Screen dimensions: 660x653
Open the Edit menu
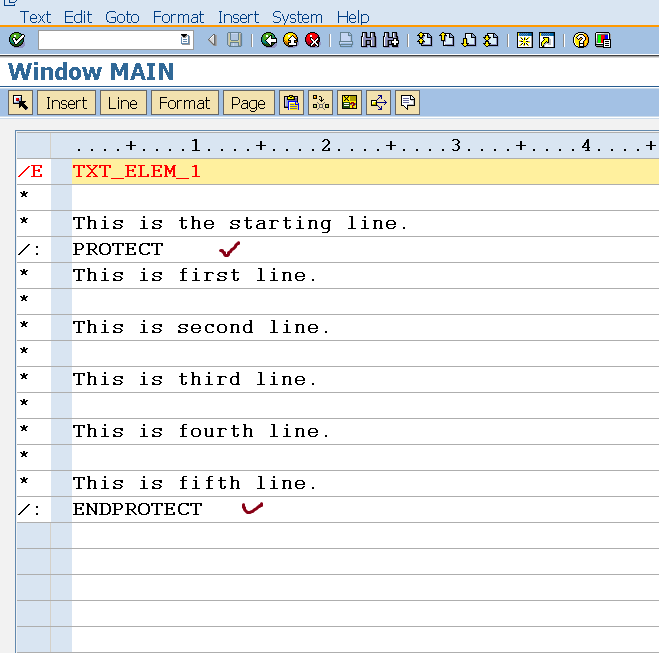pos(78,17)
